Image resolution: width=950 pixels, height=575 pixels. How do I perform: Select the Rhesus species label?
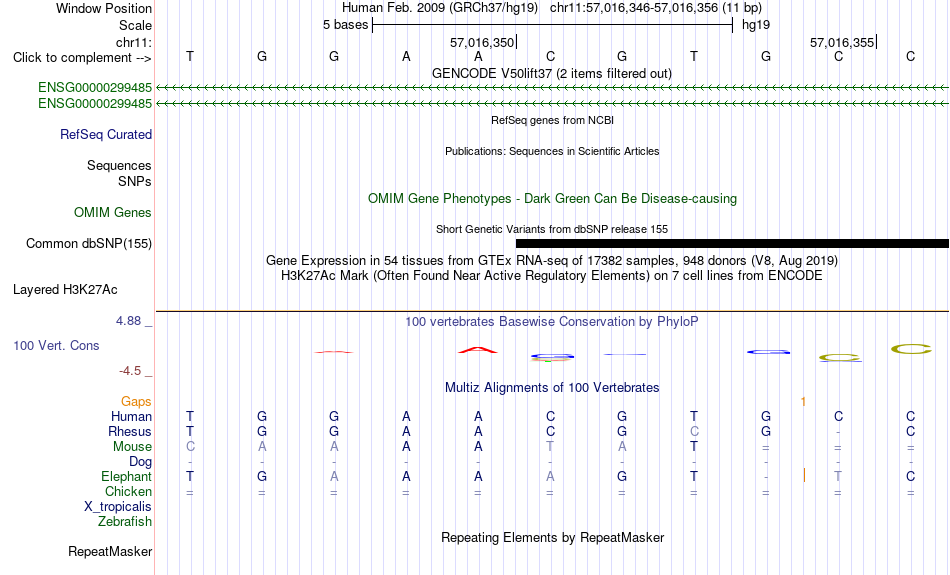pyautogui.click(x=130, y=431)
